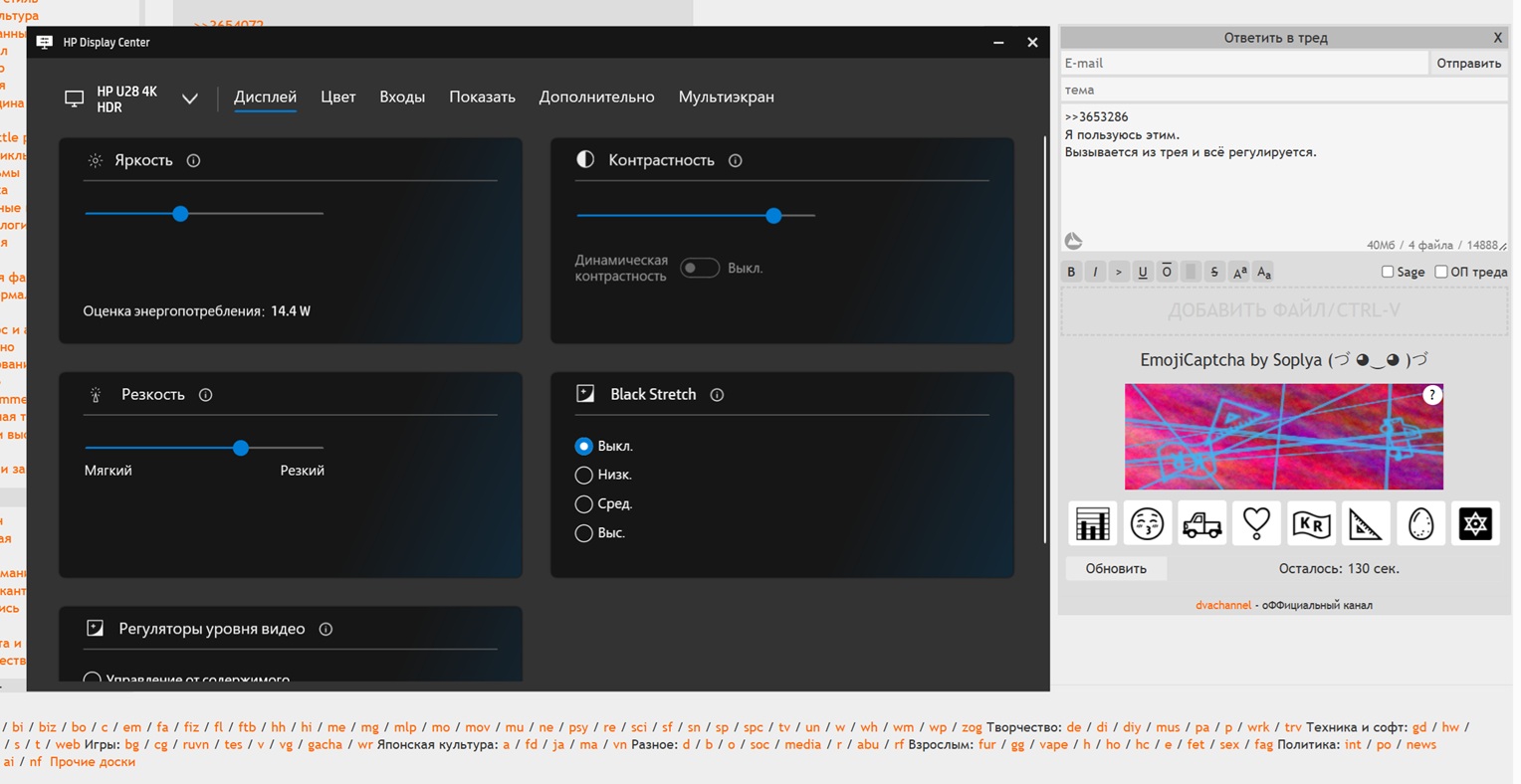Switch to the Дисплей tab

click(x=265, y=97)
